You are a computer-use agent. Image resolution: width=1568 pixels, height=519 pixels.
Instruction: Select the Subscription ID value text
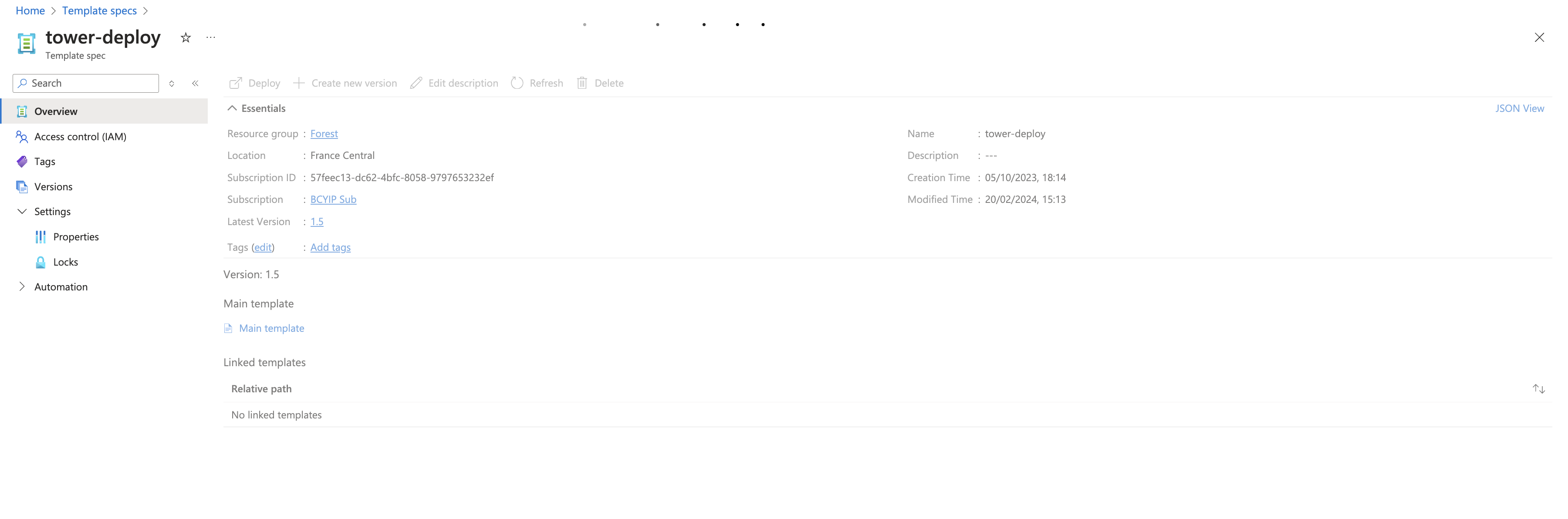402,177
